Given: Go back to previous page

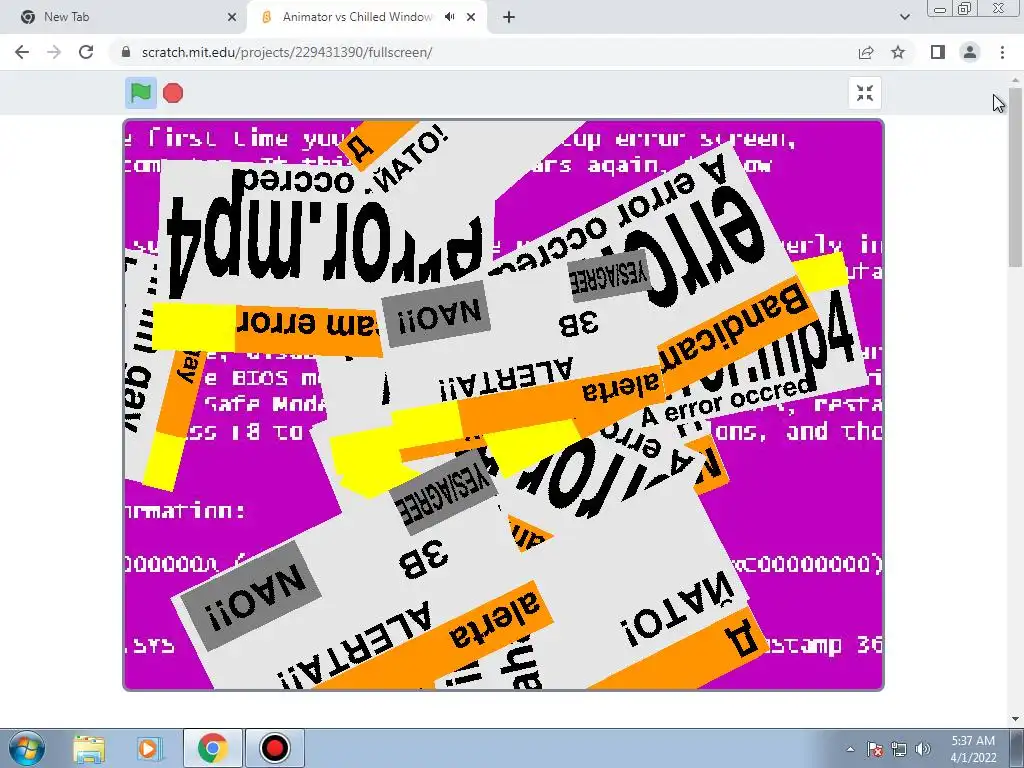Looking at the screenshot, I should pos(22,52).
